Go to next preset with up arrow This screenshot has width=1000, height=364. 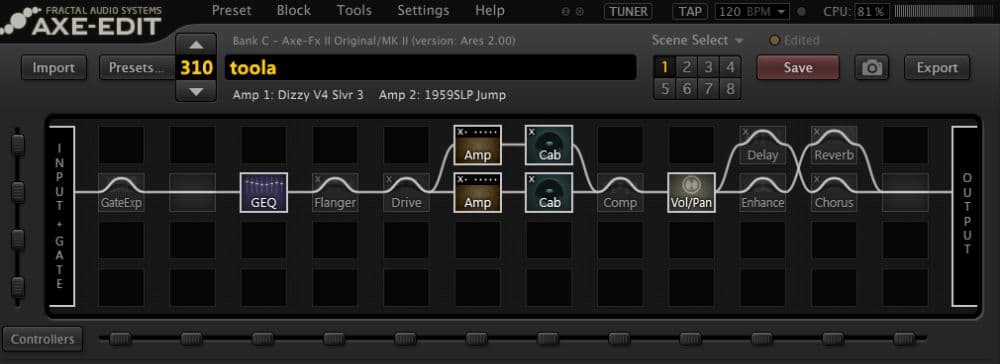click(x=196, y=45)
